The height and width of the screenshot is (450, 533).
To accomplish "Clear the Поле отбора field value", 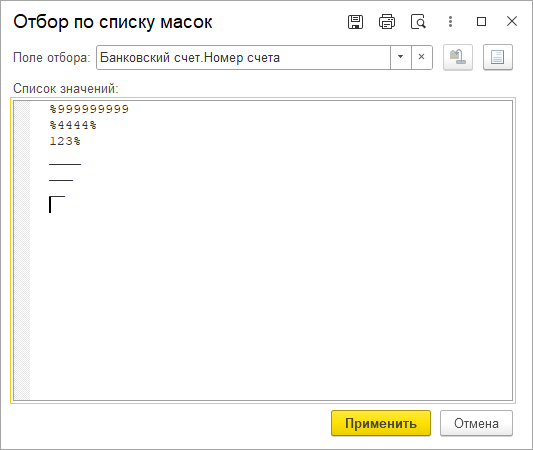I will click(x=422, y=57).
